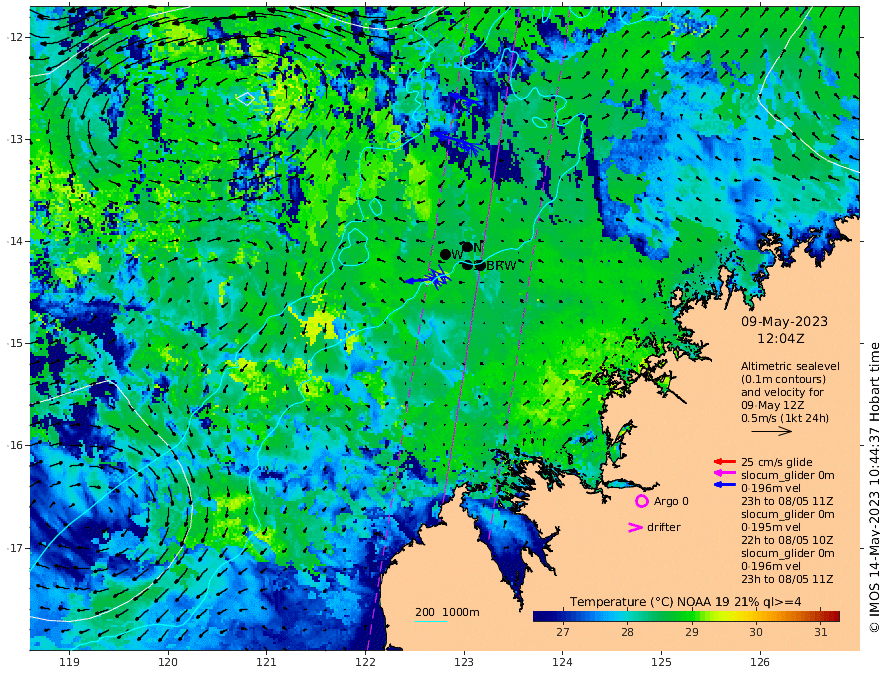Click the drifter legend label

(x=663, y=527)
